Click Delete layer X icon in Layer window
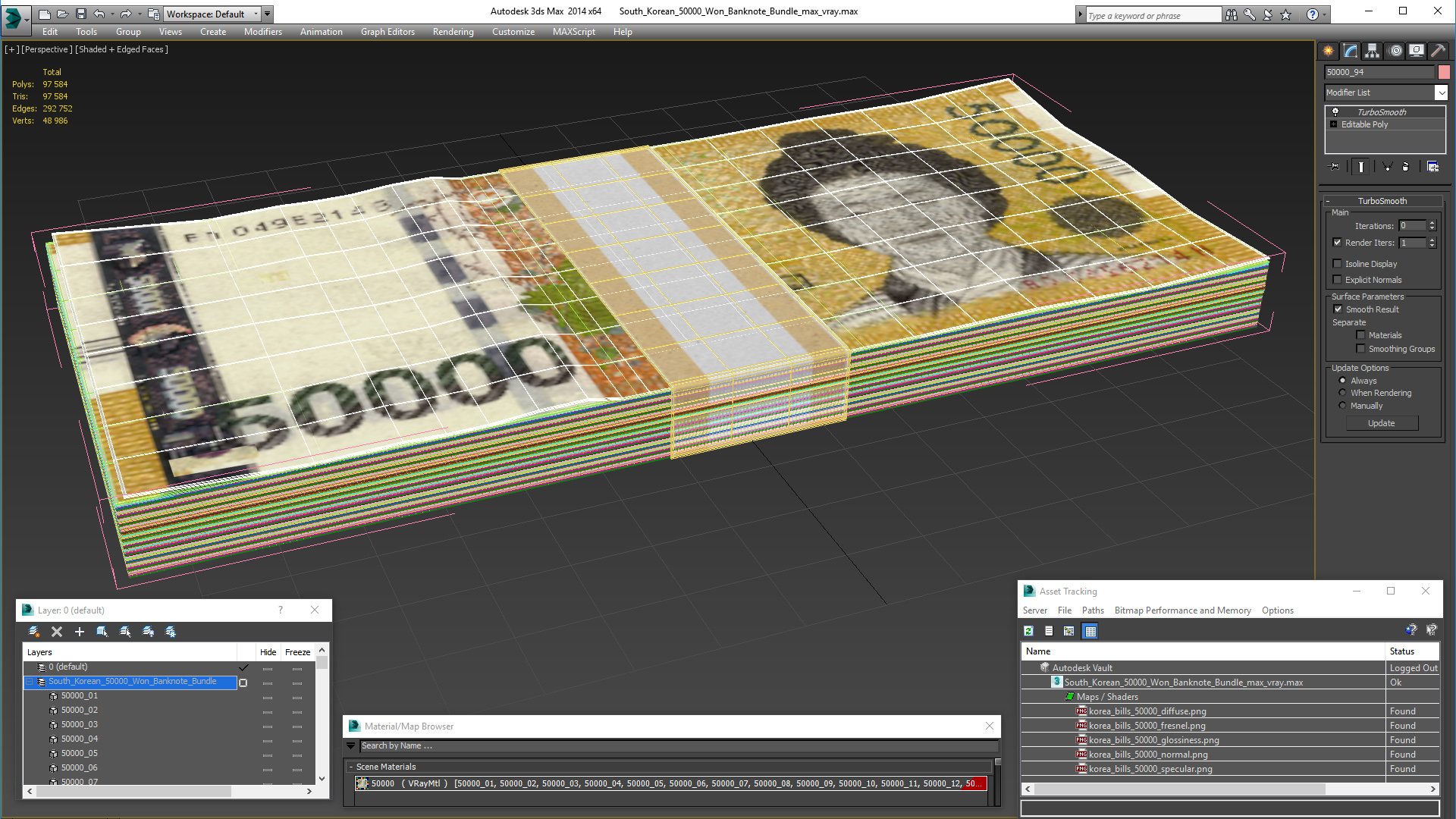 tap(56, 631)
